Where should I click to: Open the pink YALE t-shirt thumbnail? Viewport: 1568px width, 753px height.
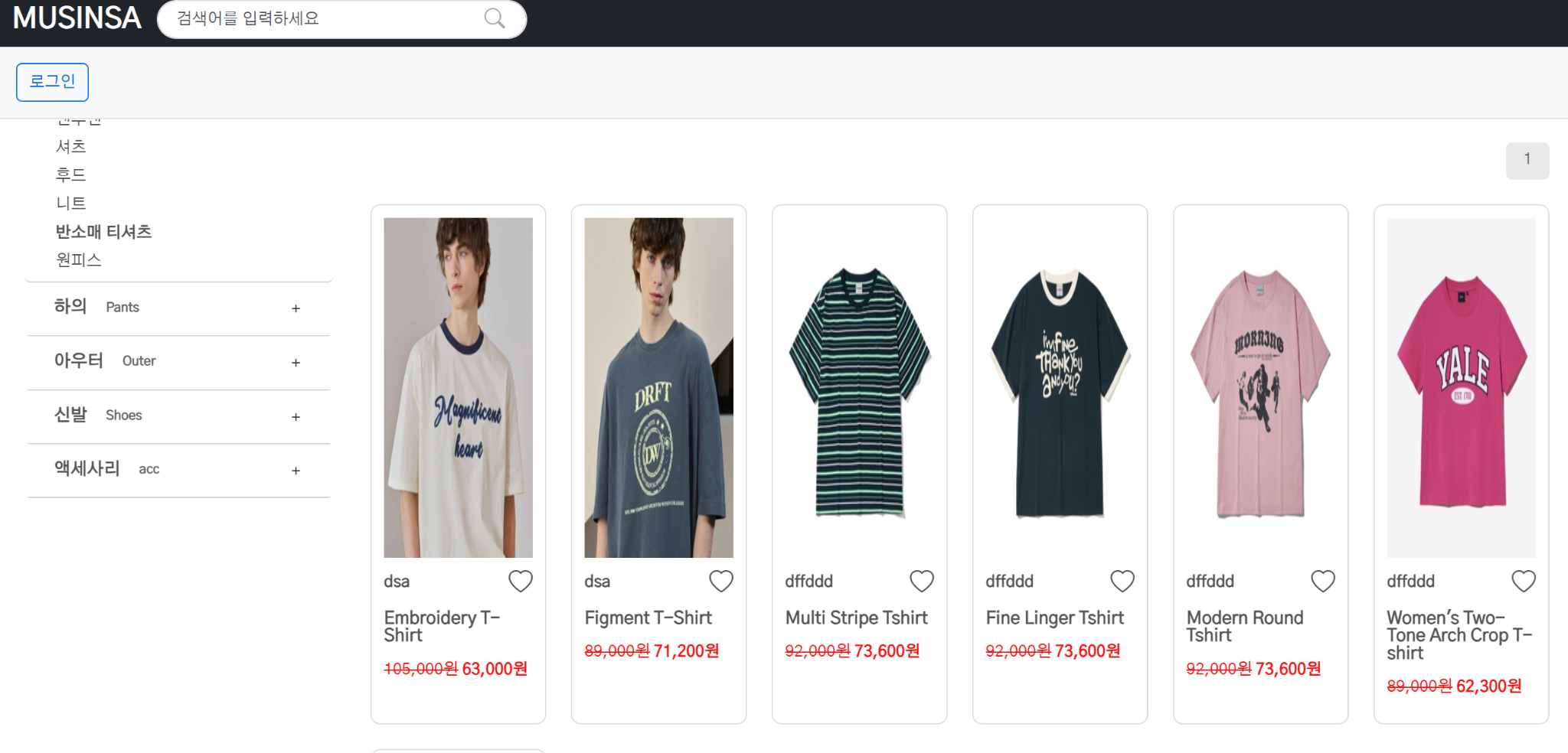click(1461, 387)
